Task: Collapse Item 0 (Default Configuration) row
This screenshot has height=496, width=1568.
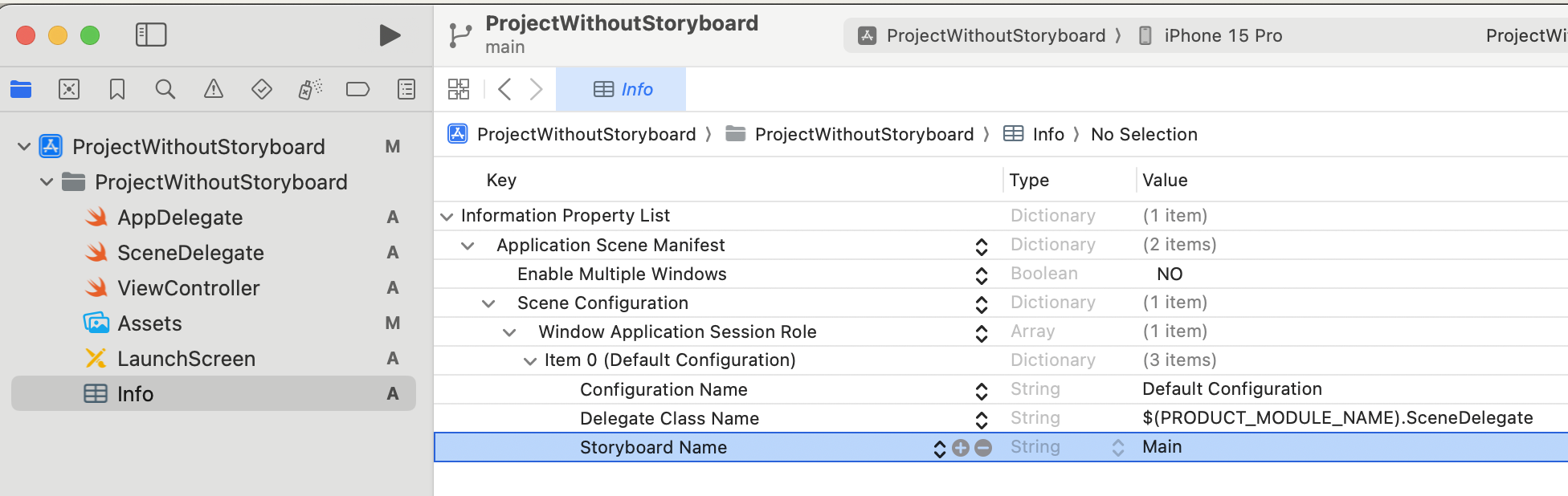Action: coord(530,361)
